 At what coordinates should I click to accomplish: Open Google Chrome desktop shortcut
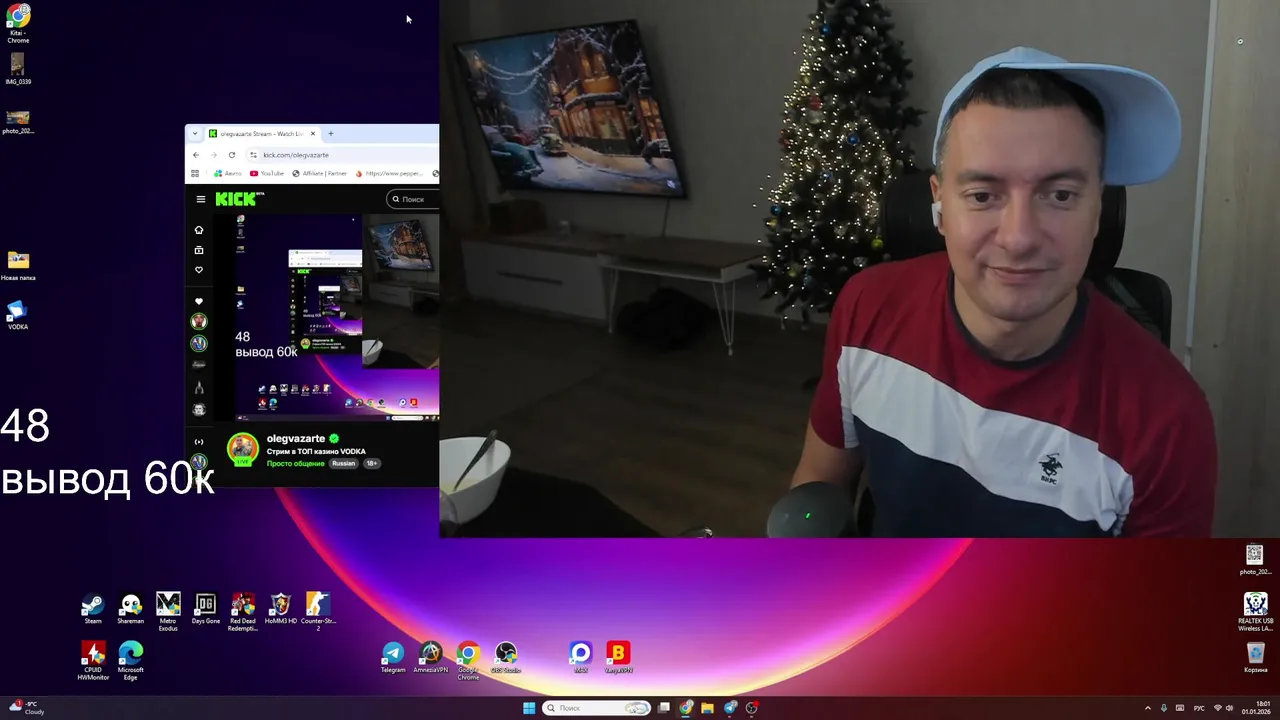point(468,661)
